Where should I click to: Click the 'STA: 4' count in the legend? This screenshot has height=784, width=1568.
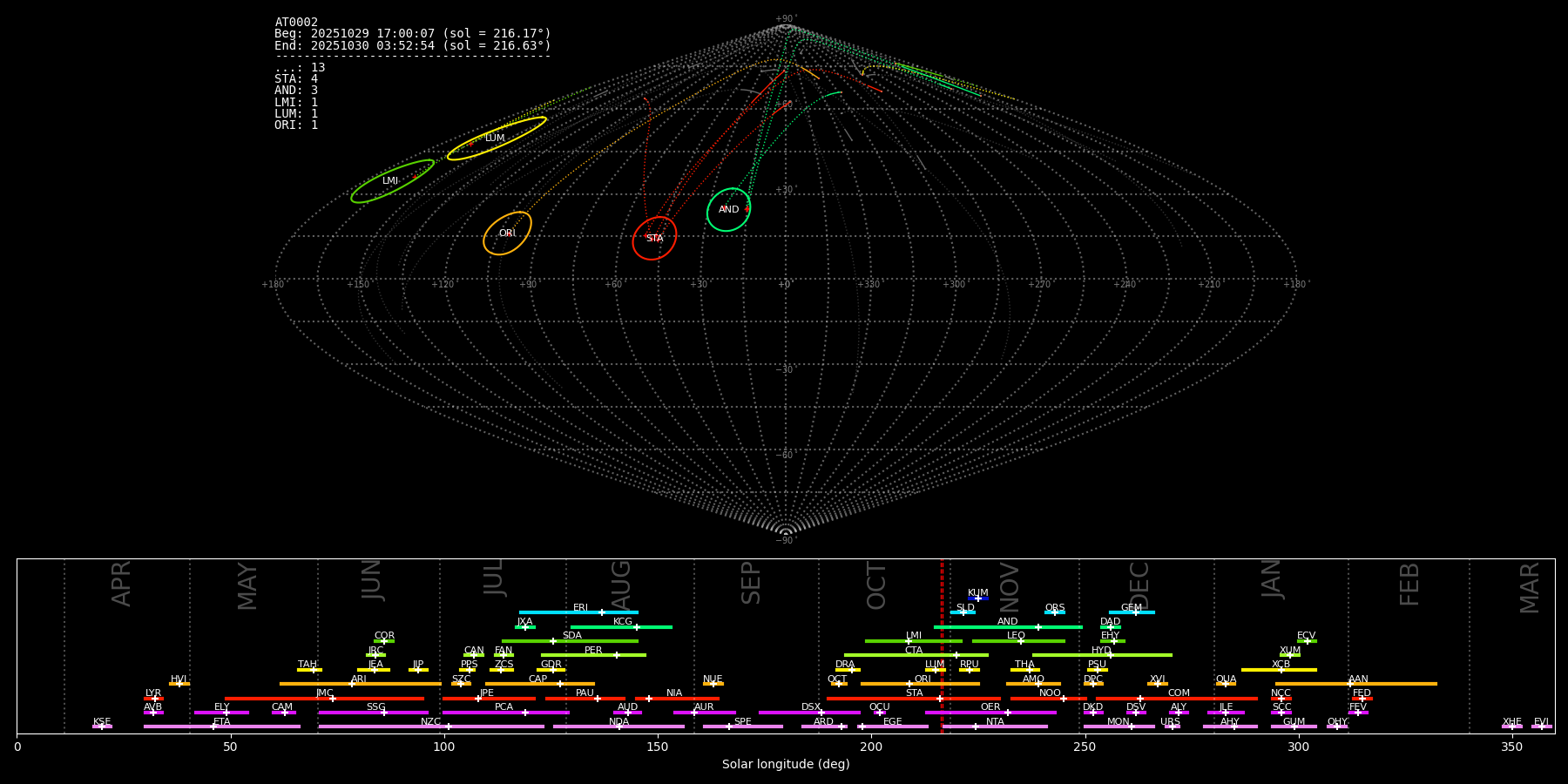click(x=296, y=79)
